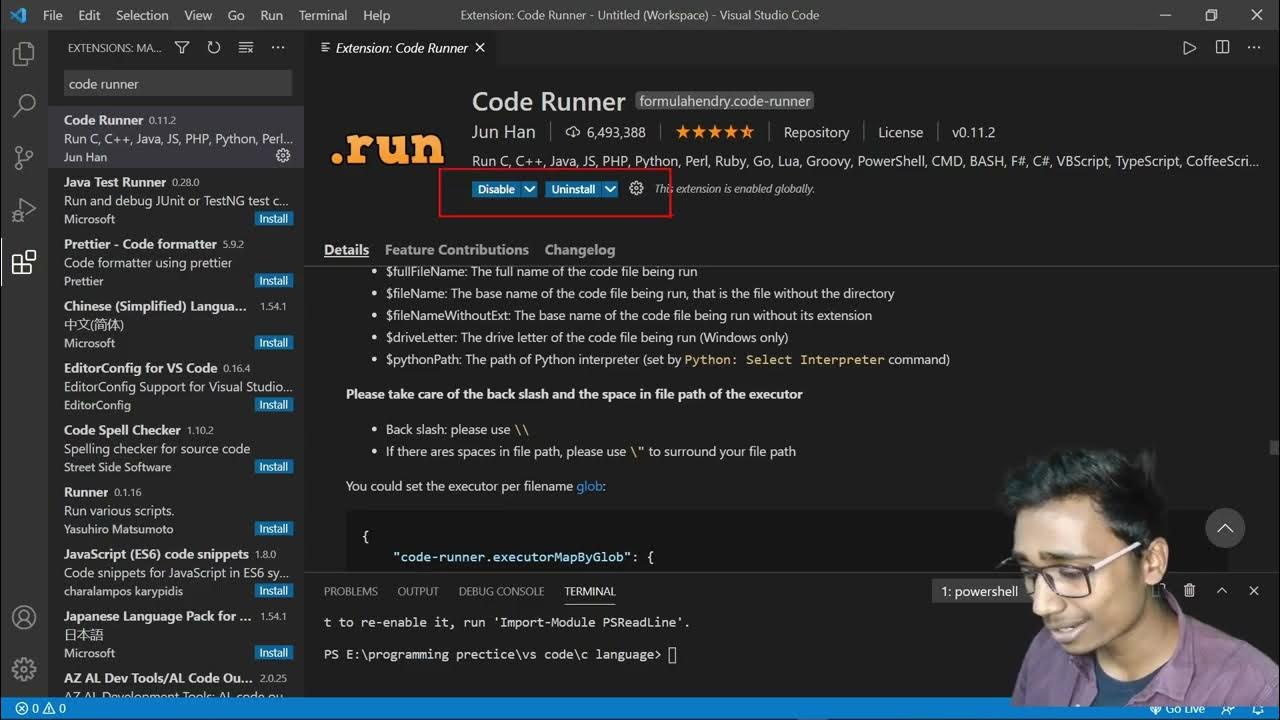Screen dimensions: 1280x720
Task: Open extensions panel more actions ellipsis
Action: pos(278,48)
